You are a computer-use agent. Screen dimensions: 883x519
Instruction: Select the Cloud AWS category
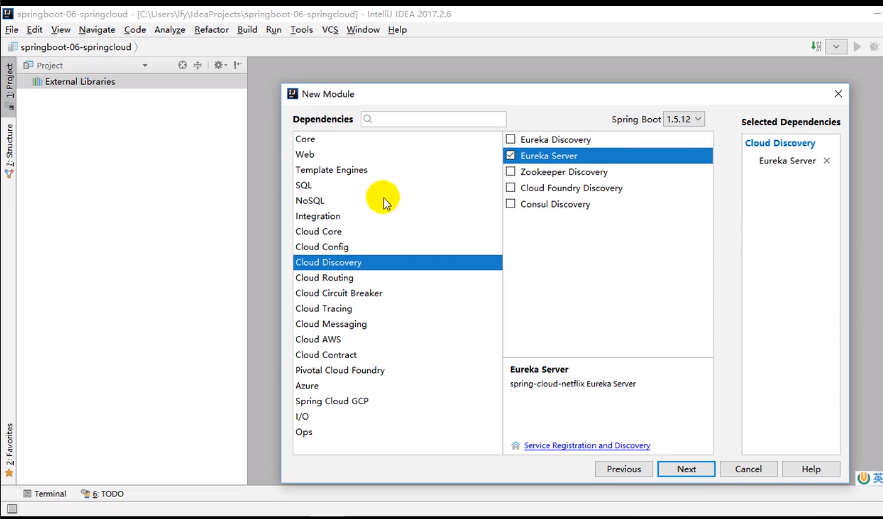[x=398, y=339]
